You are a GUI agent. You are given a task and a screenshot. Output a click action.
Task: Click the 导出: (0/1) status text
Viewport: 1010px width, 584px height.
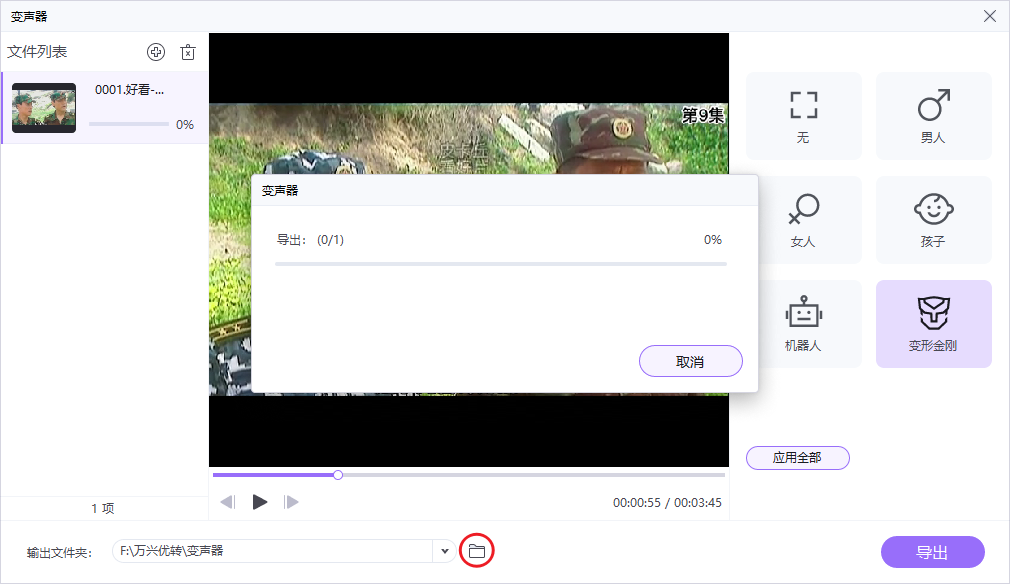coord(310,240)
